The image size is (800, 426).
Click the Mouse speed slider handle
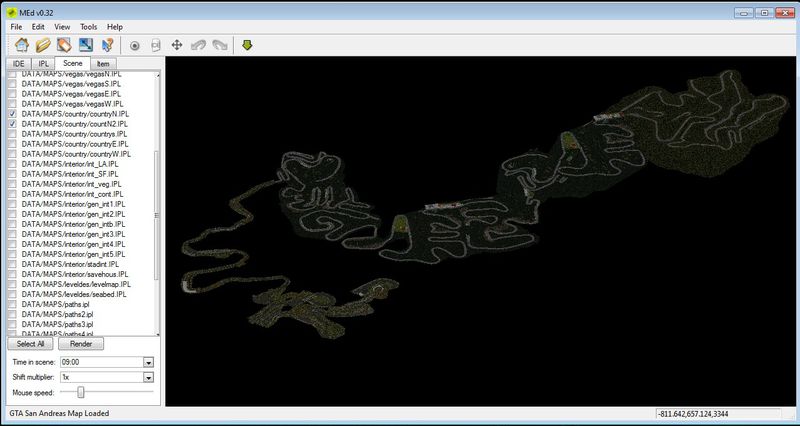[81, 392]
